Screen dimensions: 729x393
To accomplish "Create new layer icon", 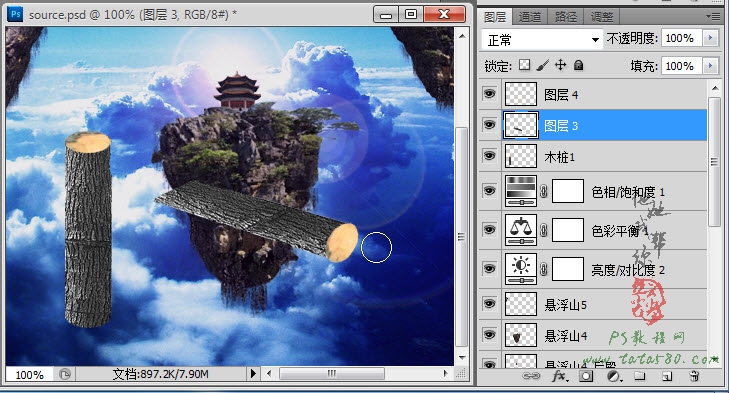I will tap(667, 376).
